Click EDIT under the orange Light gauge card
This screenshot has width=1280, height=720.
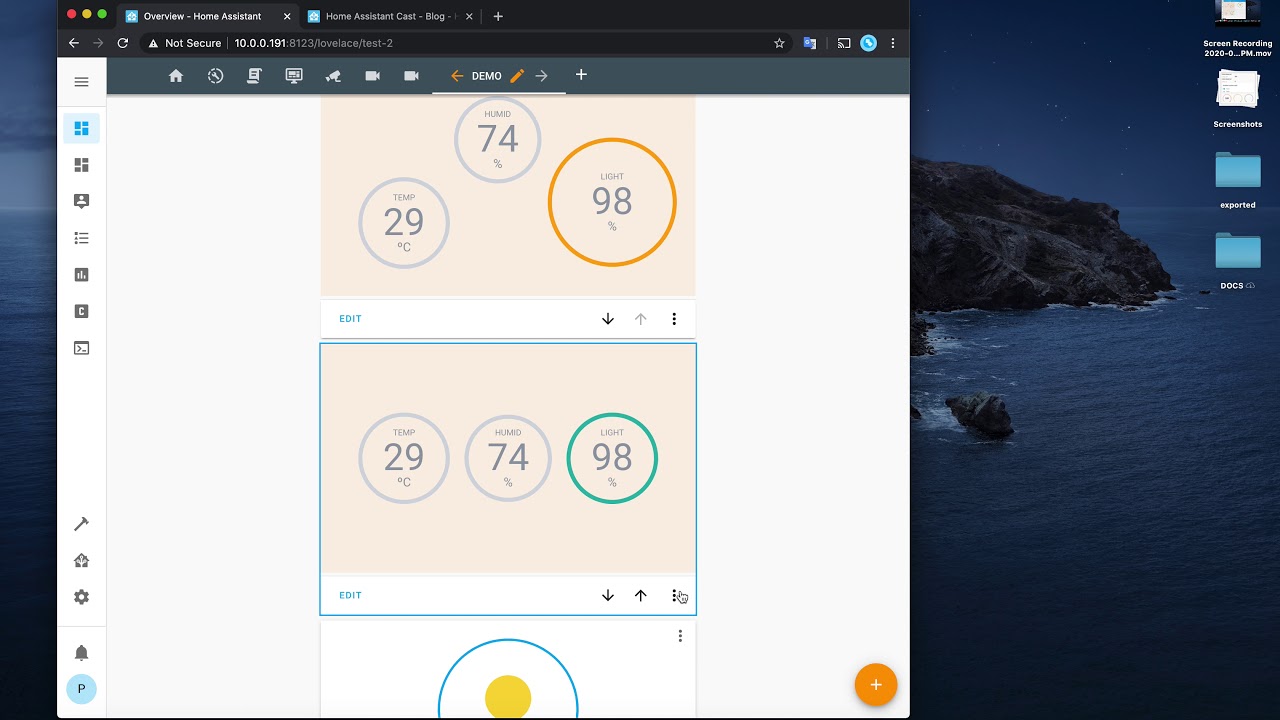click(350, 319)
